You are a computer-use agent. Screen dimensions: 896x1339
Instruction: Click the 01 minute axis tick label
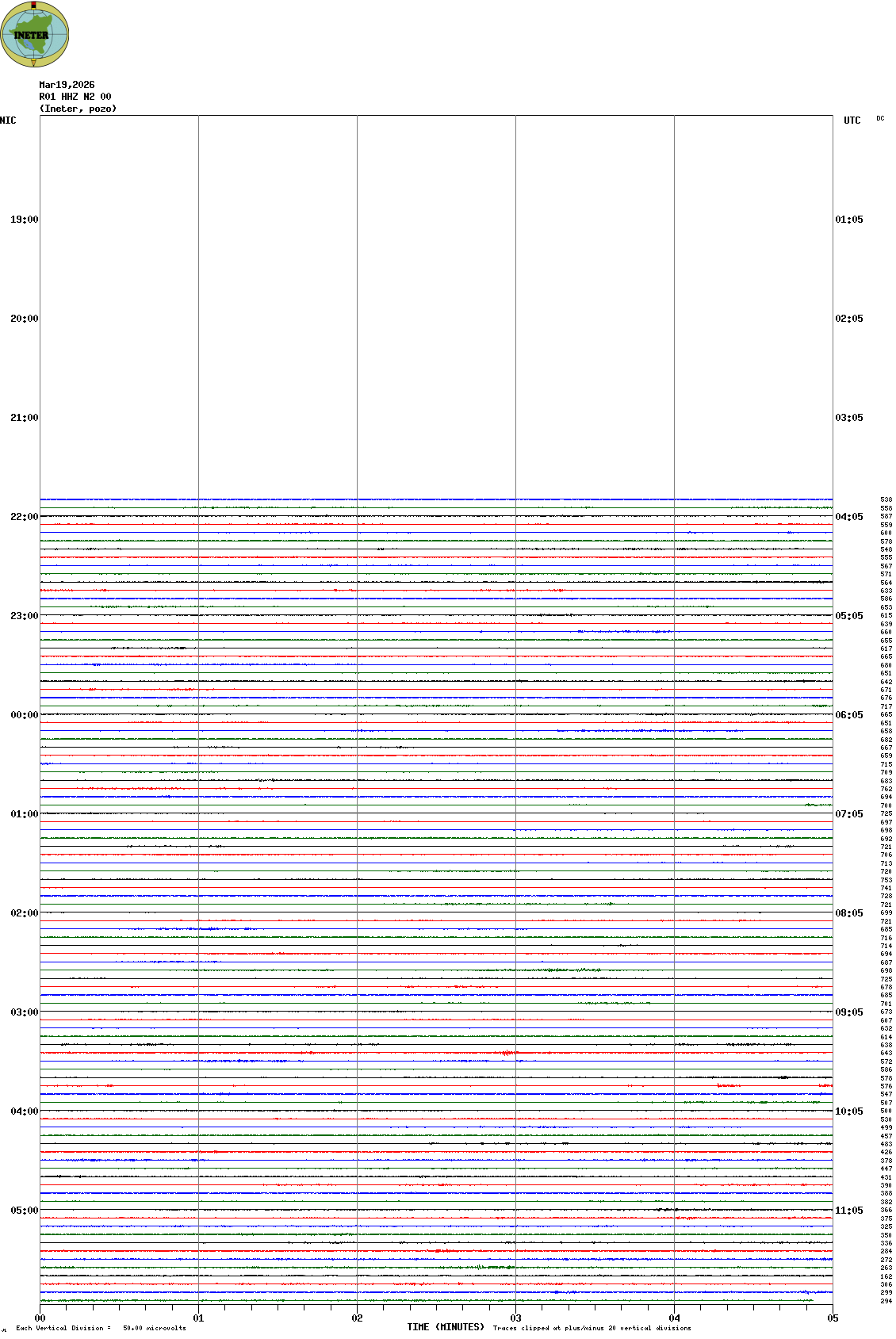198,1318
